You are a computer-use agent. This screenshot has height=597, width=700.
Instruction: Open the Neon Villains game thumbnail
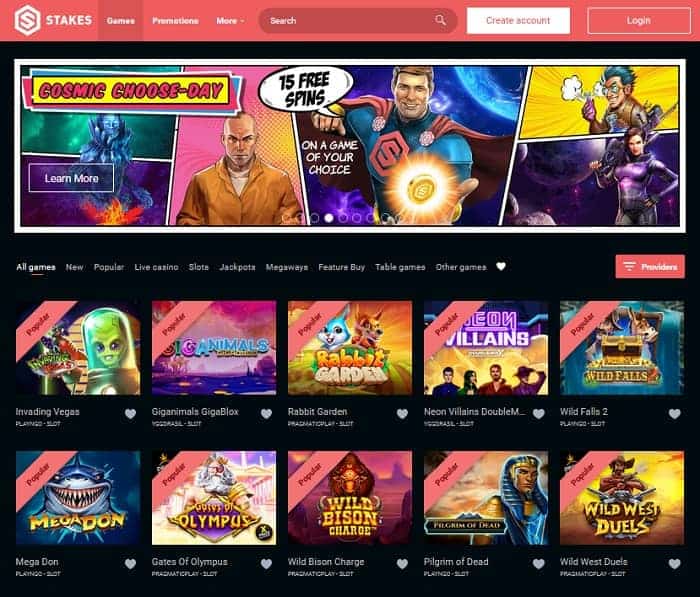coord(486,348)
